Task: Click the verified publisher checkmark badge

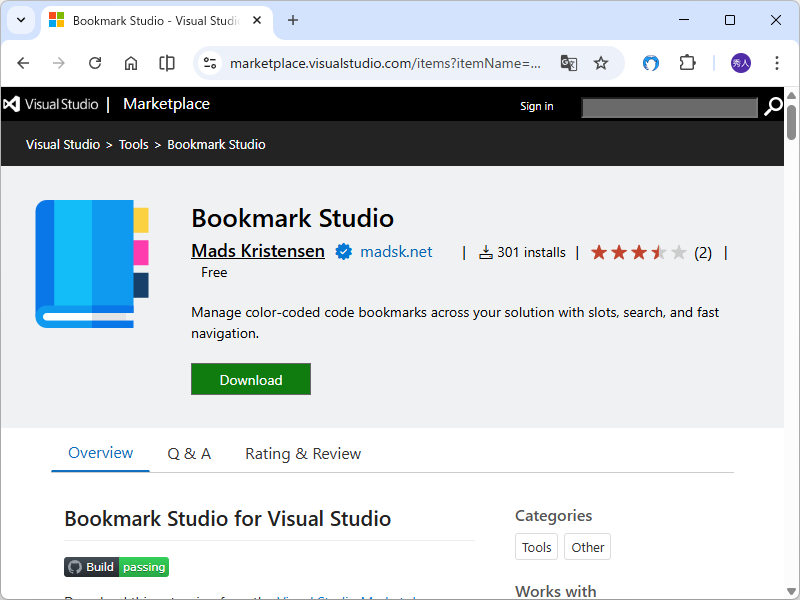Action: click(x=344, y=252)
